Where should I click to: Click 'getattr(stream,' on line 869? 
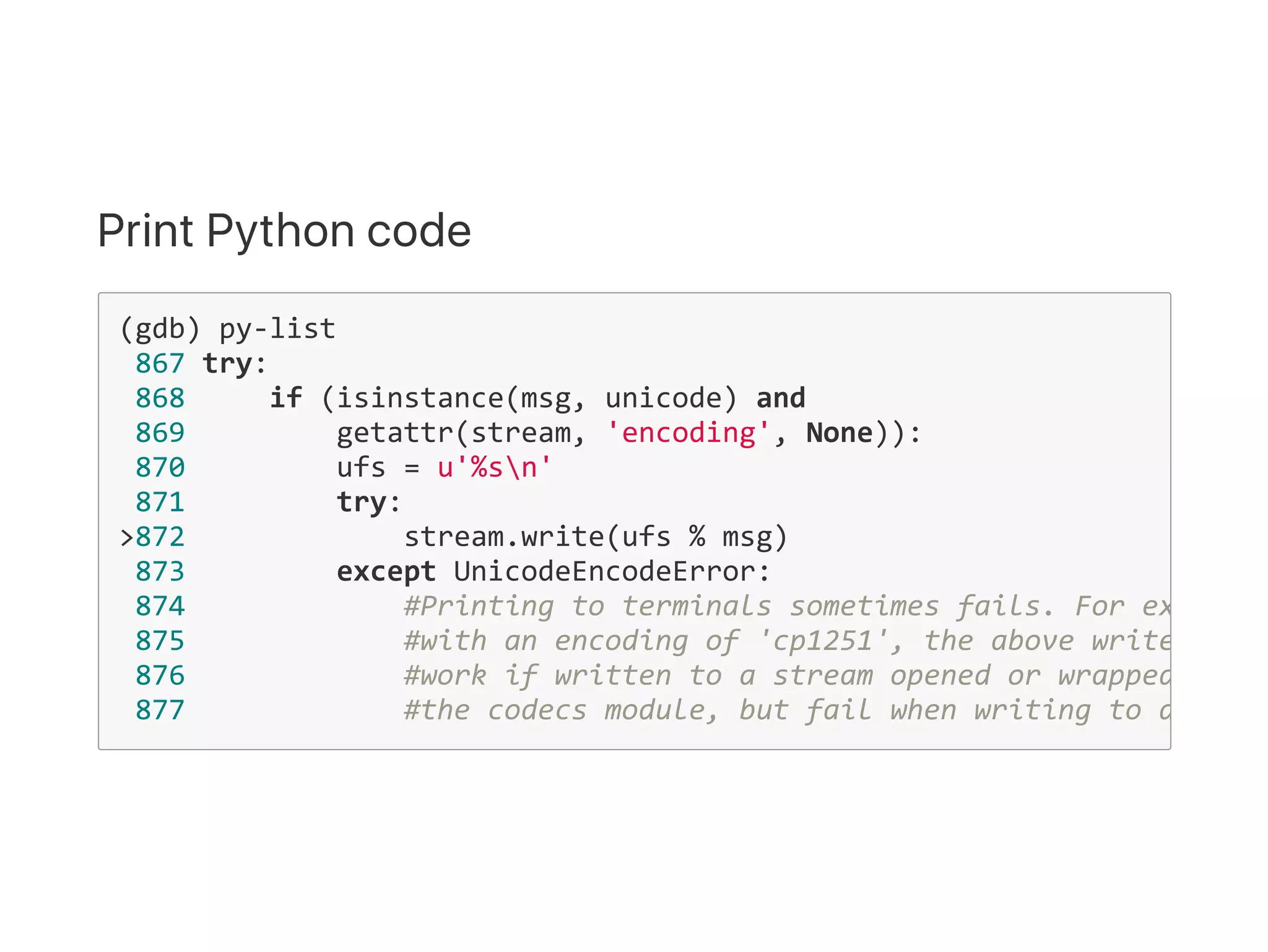coord(461,433)
